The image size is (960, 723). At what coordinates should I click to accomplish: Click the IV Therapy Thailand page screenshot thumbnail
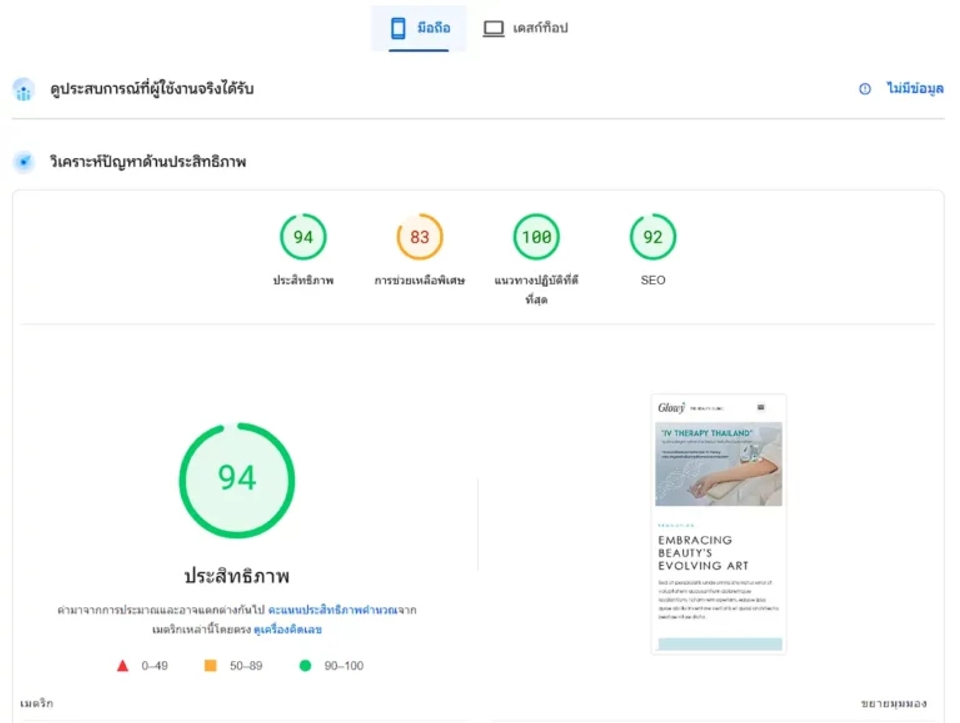718,525
